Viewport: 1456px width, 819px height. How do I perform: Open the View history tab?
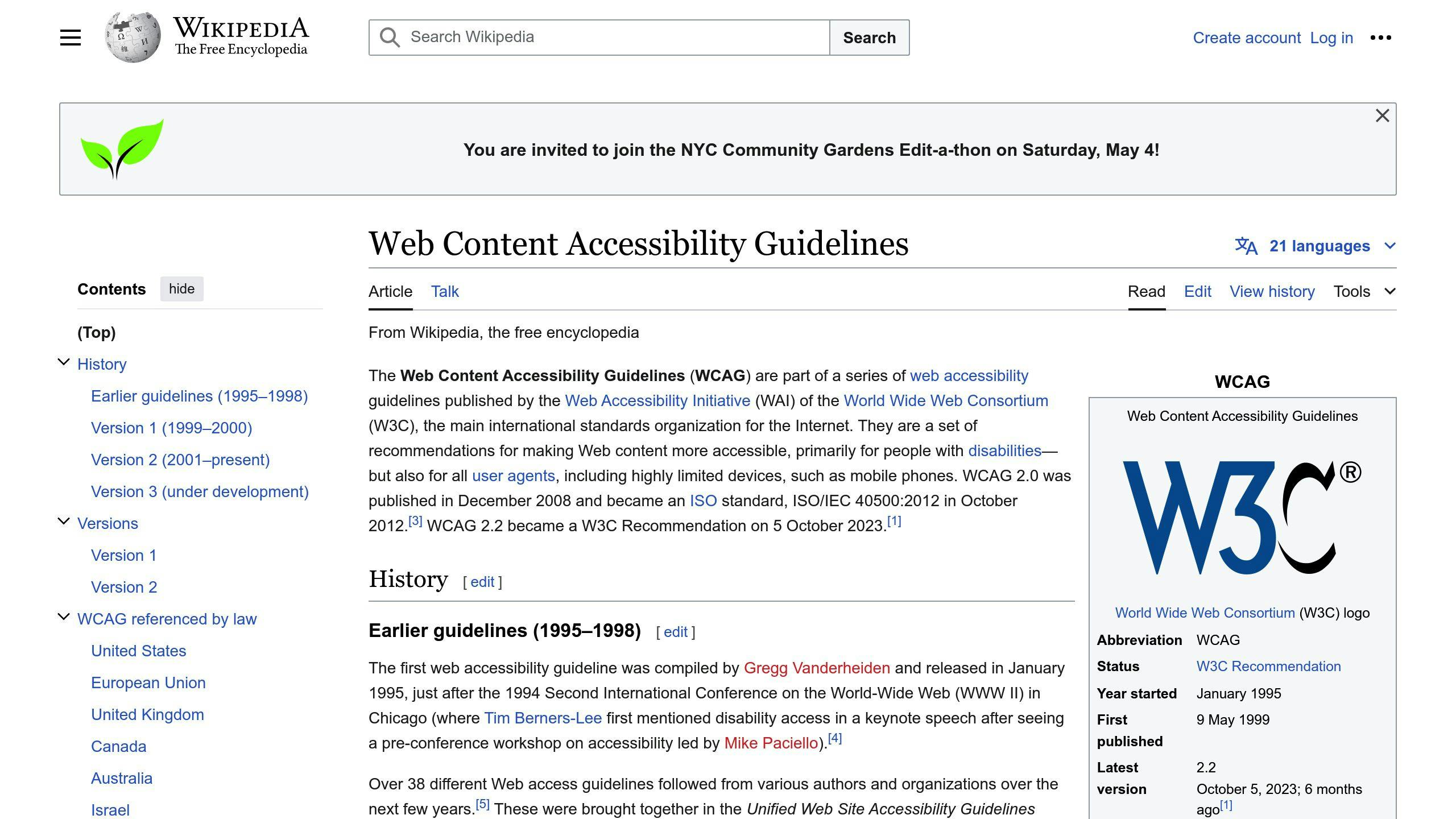[1272, 291]
